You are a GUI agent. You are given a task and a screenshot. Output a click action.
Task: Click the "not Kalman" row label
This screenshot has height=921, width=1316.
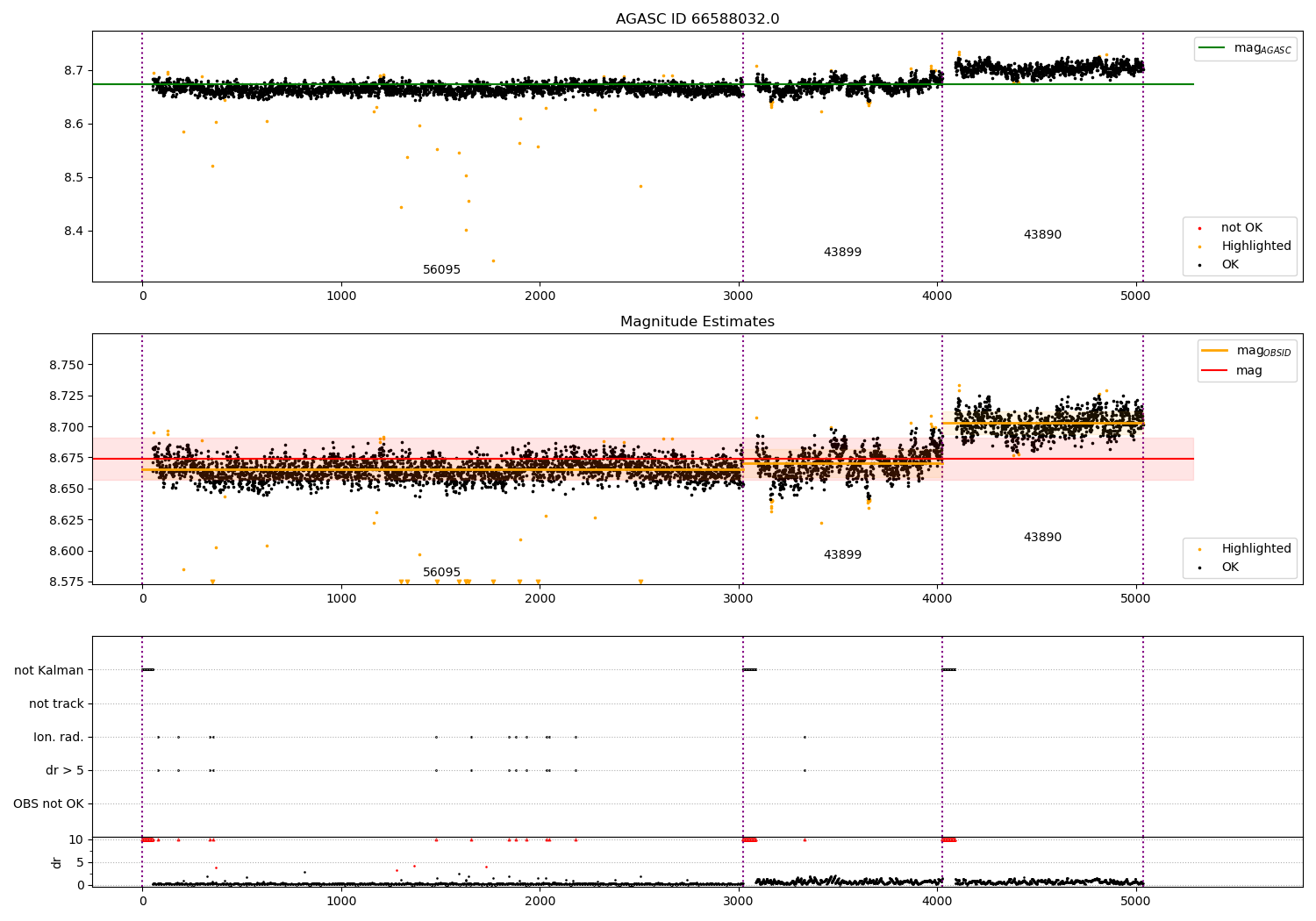[x=49, y=671]
